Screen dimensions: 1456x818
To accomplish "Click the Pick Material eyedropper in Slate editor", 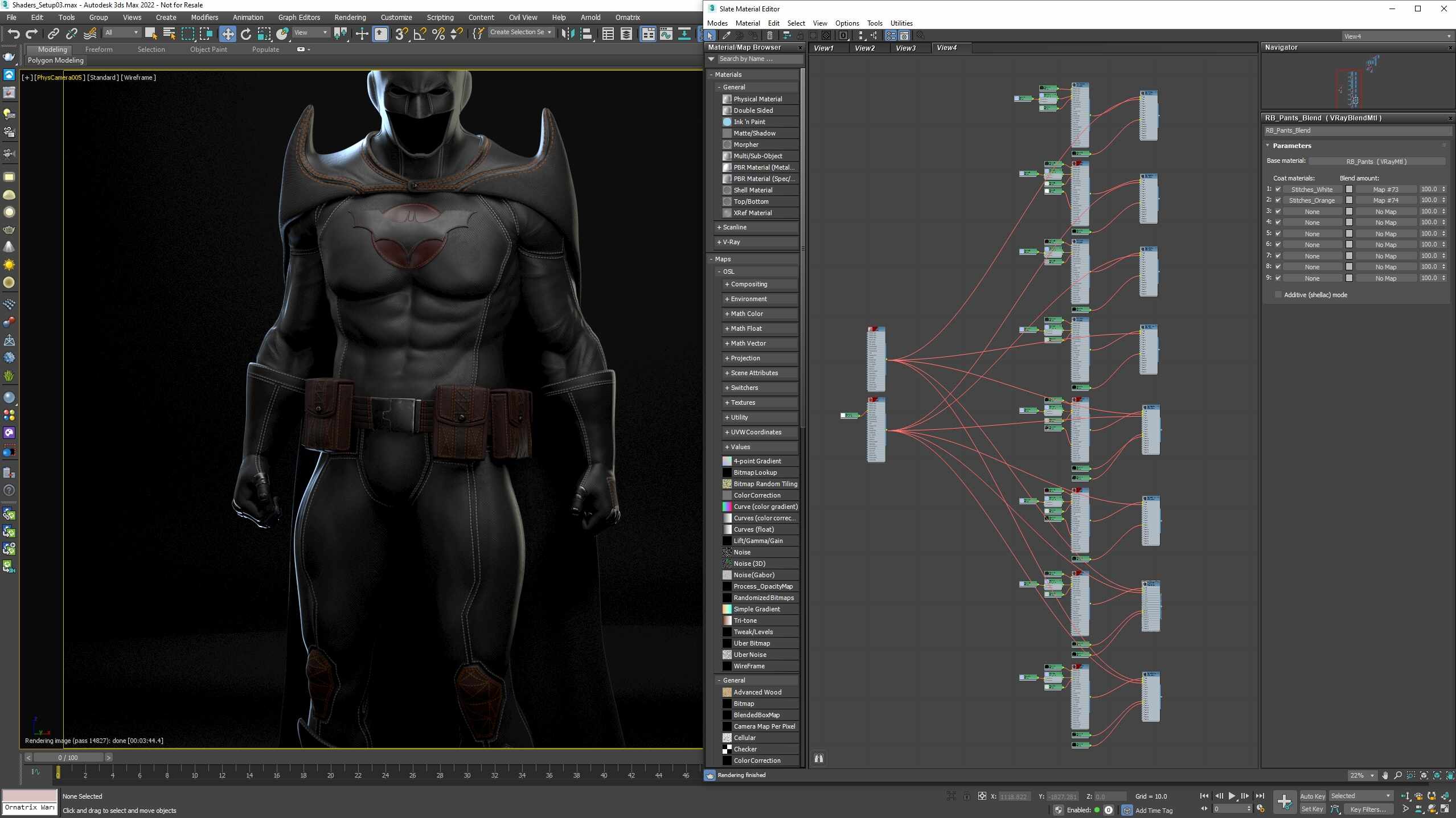I will tap(726, 35).
